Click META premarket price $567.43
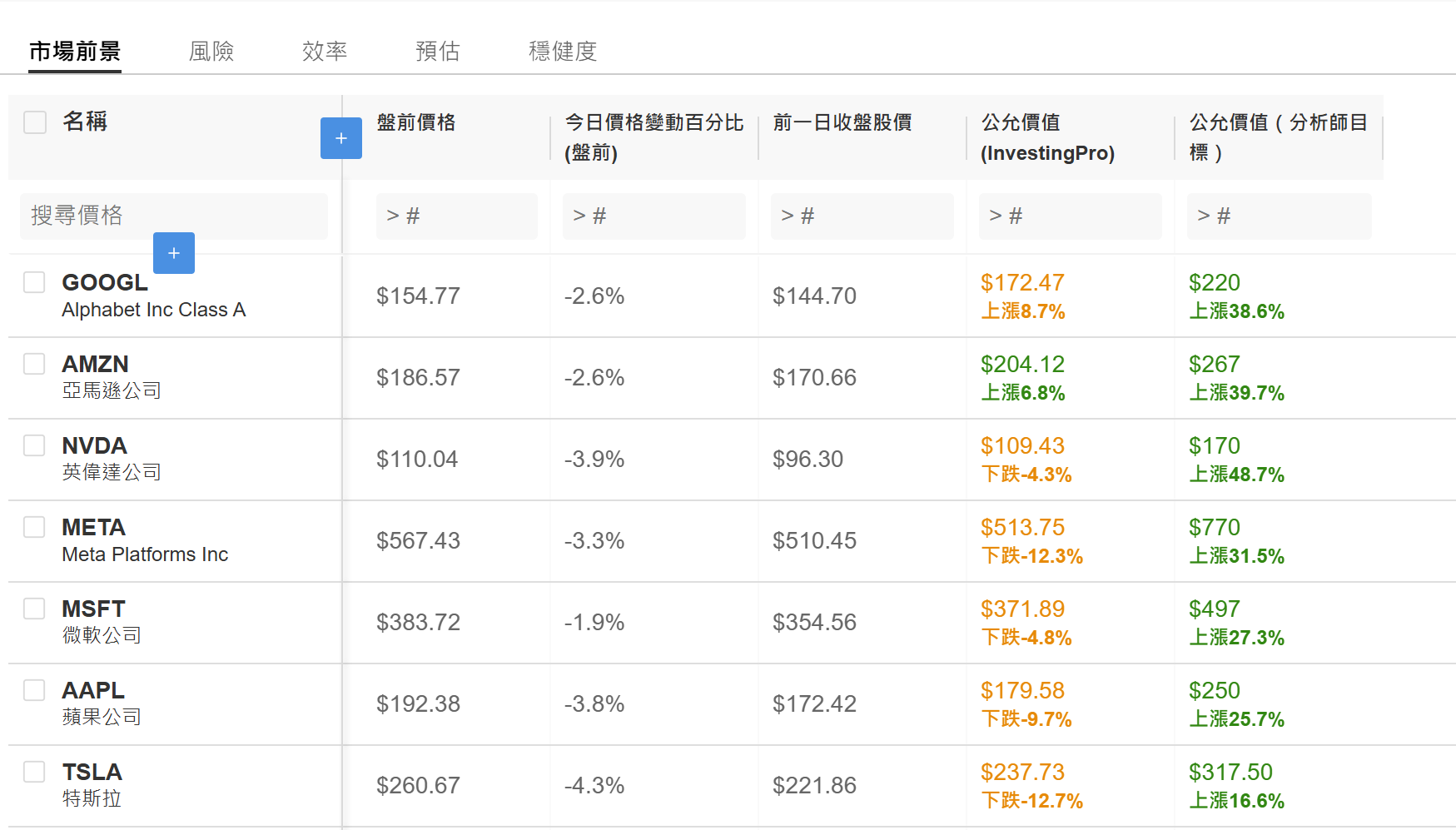This screenshot has height=830, width=1456. (418, 540)
